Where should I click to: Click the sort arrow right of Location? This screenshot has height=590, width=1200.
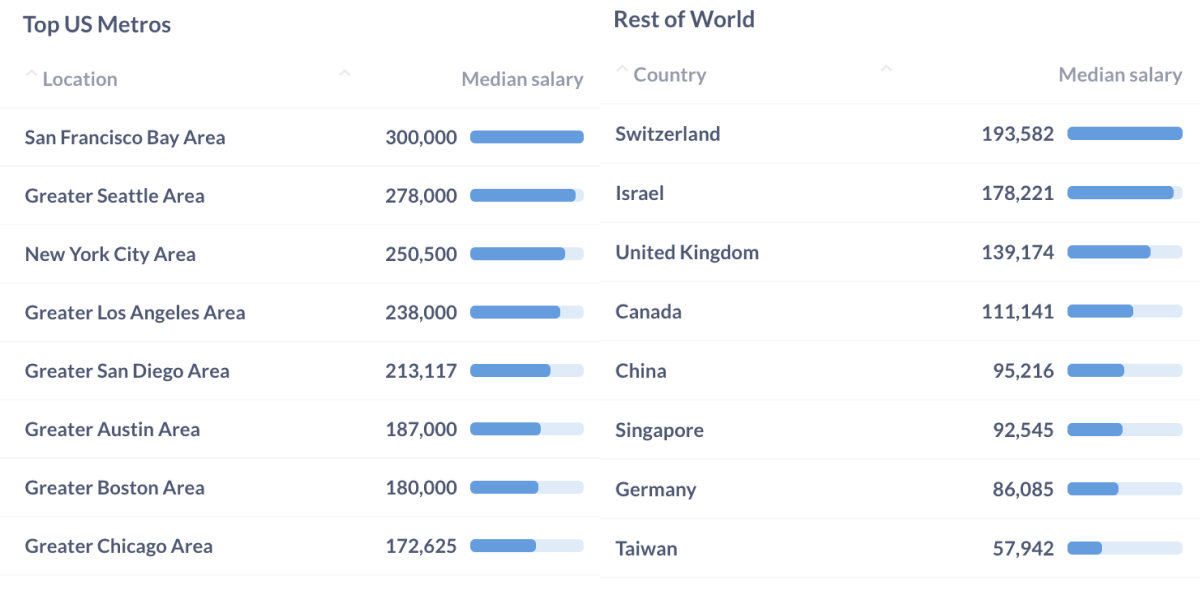(345, 74)
